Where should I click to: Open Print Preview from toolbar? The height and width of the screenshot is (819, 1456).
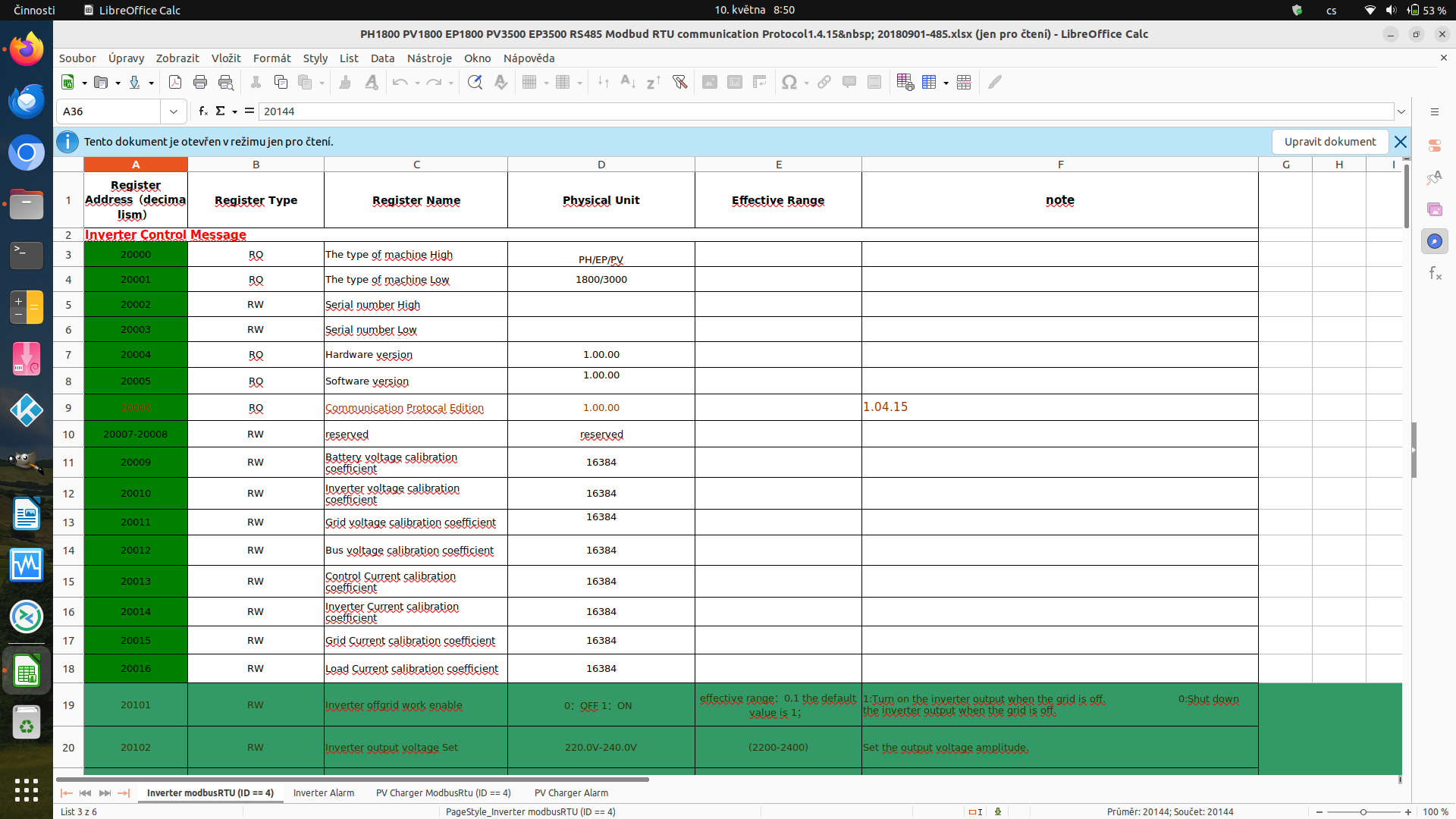click(225, 82)
